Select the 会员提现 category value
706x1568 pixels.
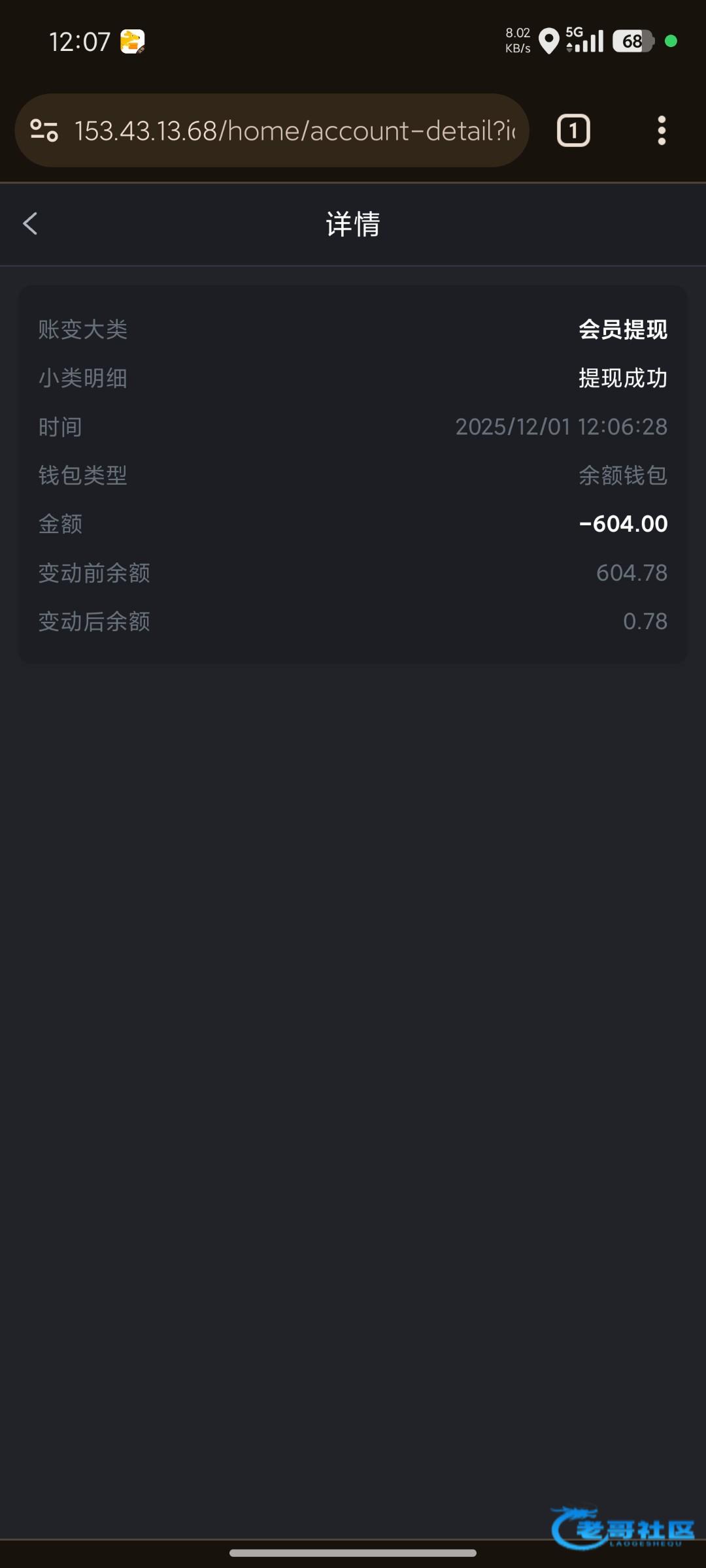pos(622,329)
